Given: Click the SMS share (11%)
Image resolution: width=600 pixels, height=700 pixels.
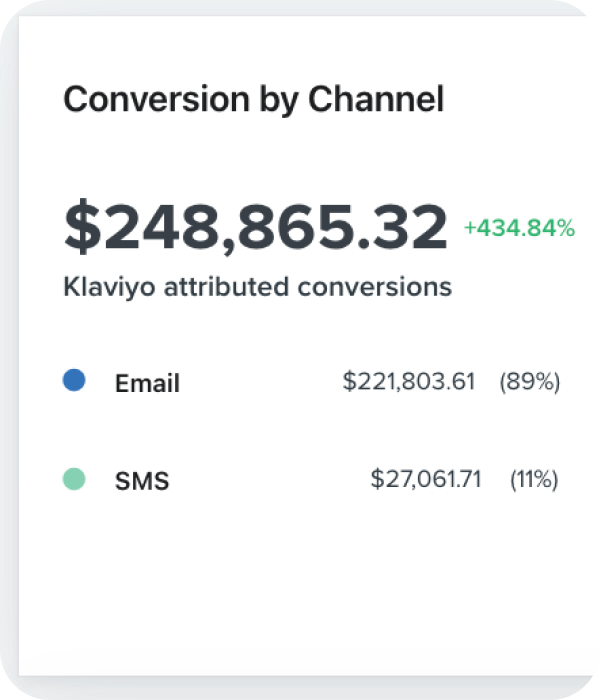Looking at the screenshot, I should (534, 480).
